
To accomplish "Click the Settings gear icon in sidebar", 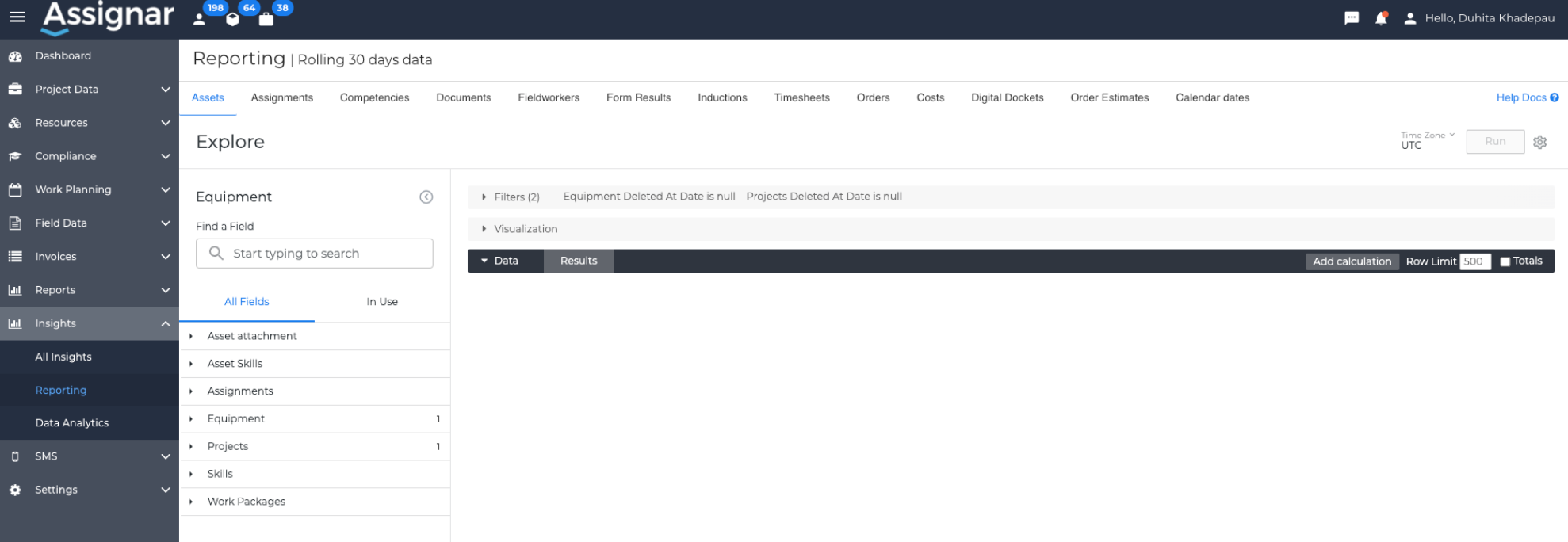I will coord(15,490).
